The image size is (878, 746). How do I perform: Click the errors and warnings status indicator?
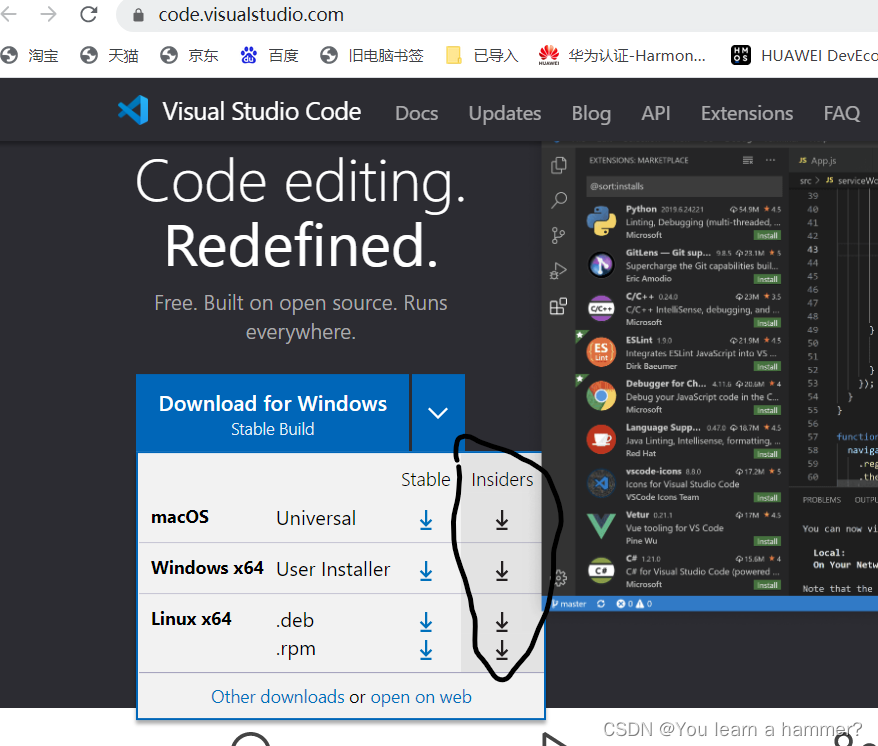pos(634,604)
